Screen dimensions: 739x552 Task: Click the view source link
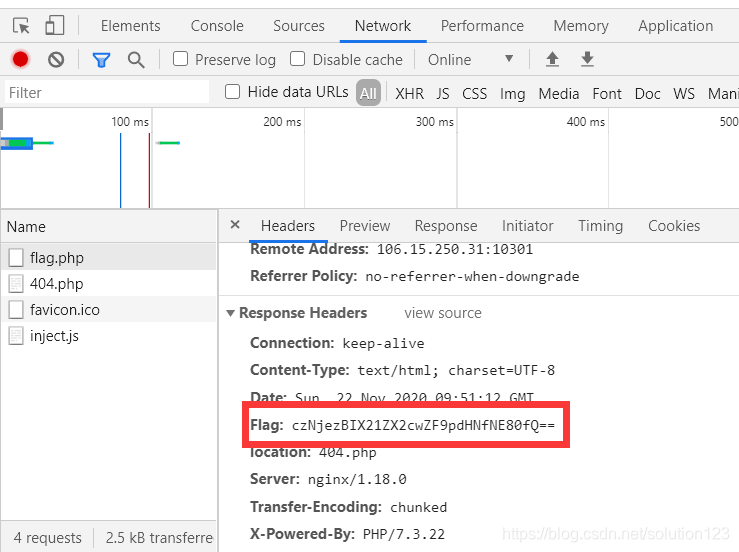pyautogui.click(x=443, y=313)
